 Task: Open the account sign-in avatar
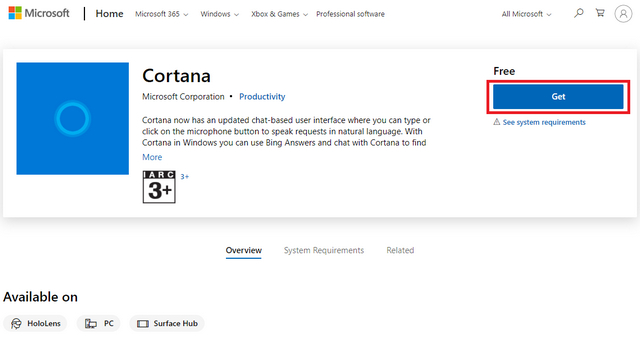point(623,14)
